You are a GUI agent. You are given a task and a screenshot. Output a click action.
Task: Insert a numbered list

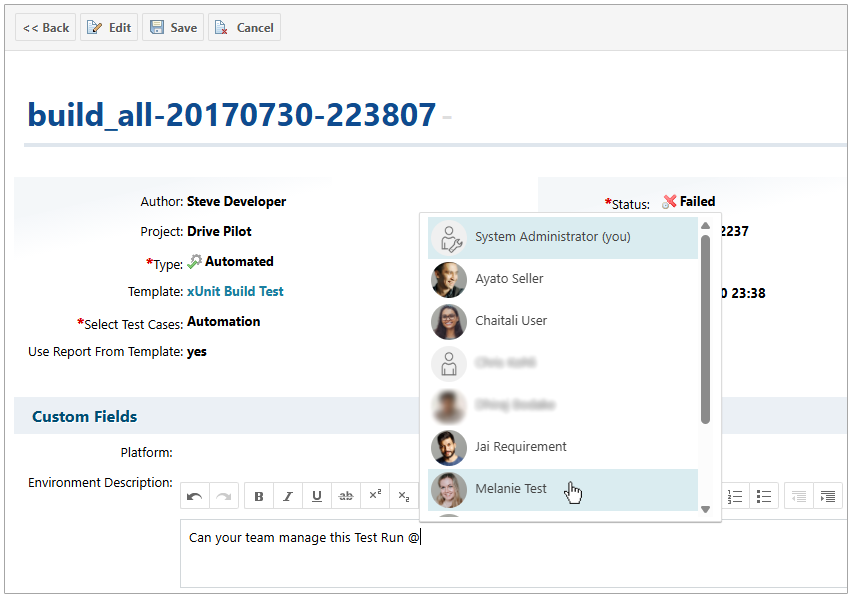735,496
